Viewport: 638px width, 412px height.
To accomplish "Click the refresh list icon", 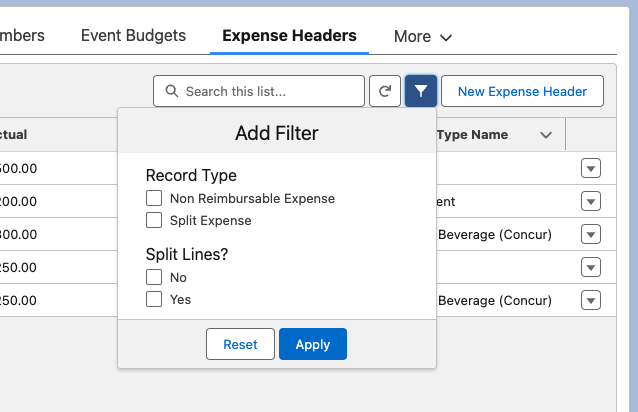I will pos(384,91).
